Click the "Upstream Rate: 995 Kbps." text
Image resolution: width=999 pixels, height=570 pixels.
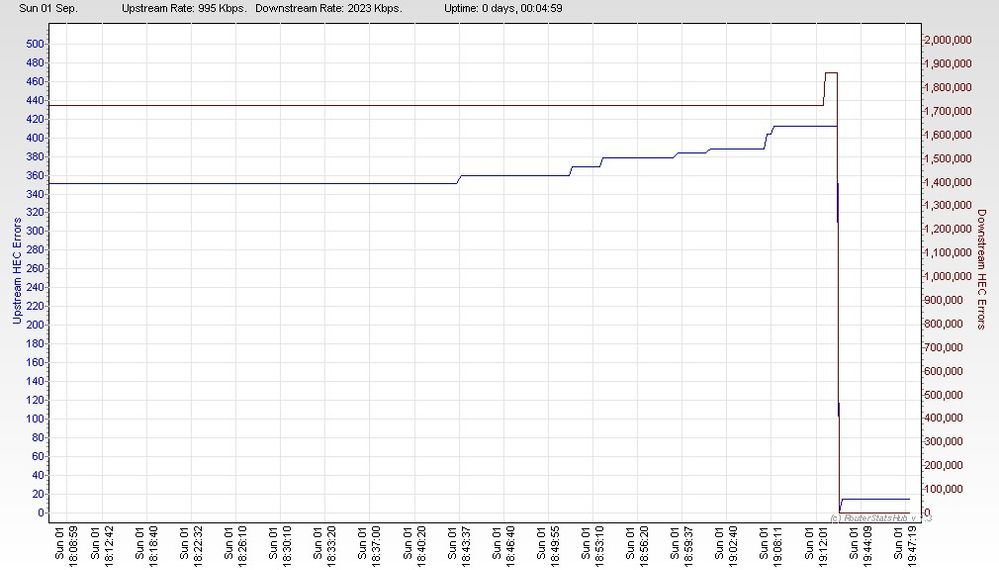(184, 8)
